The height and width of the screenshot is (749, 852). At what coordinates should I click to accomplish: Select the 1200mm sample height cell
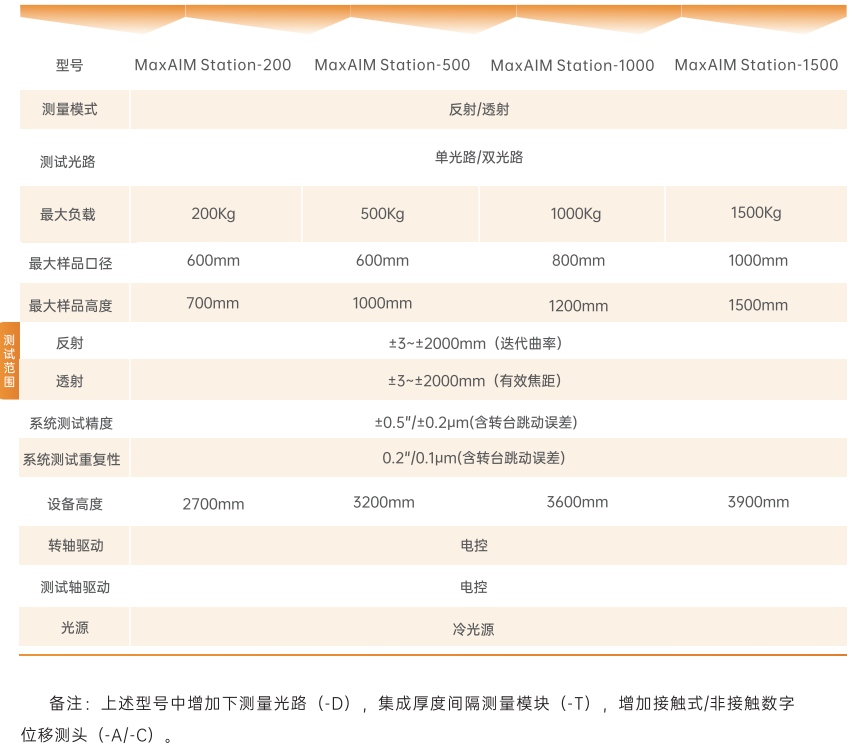click(x=579, y=306)
